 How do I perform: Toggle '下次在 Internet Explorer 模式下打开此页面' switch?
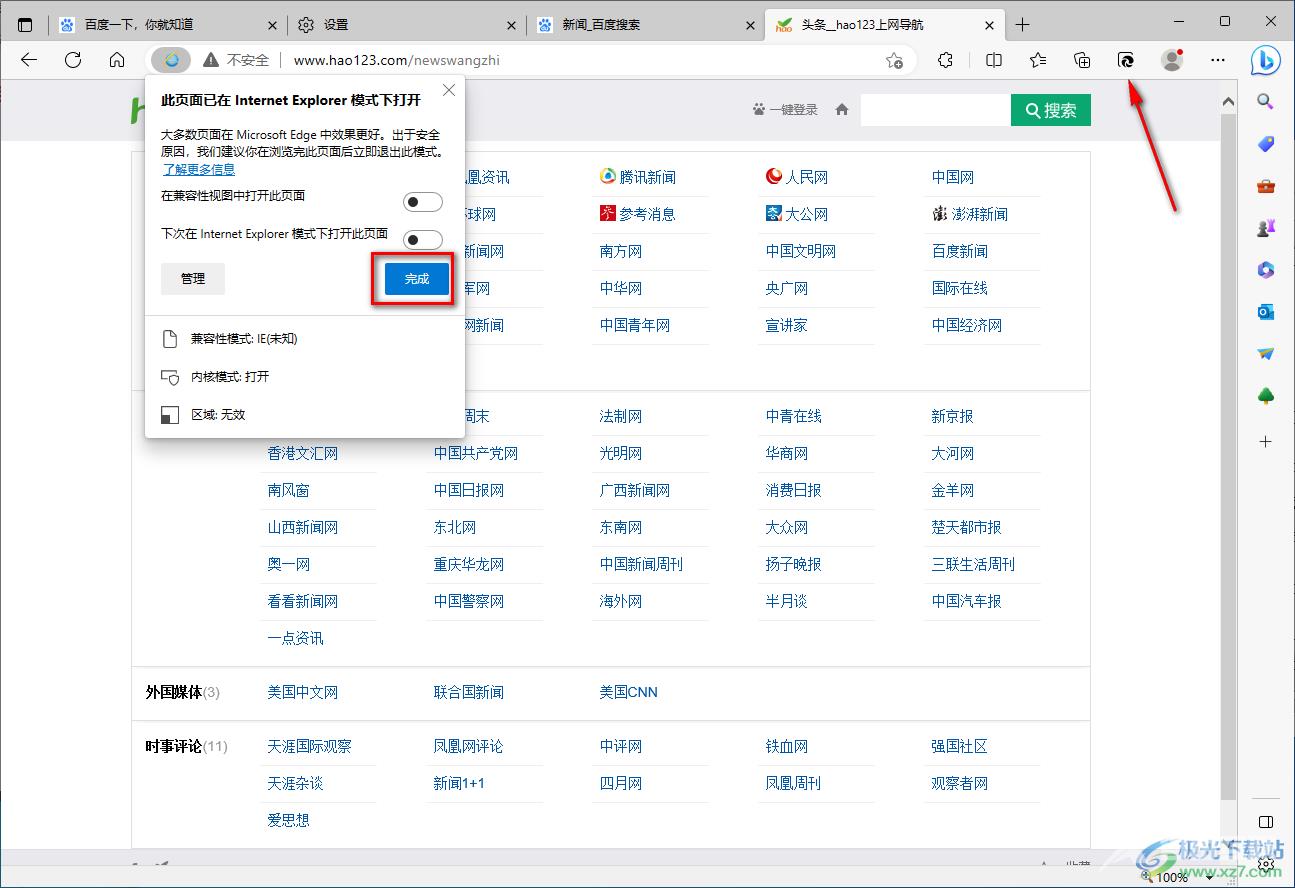click(423, 240)
